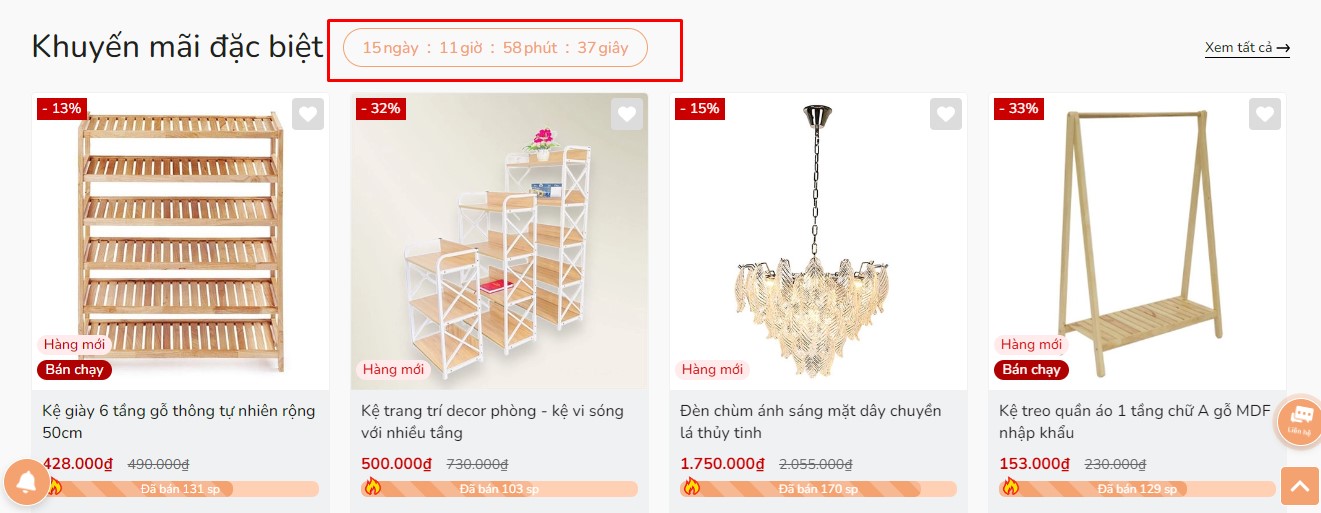Click the promotion countdown timer
Screen dimensions: 1321x513
(x=495, y=48)
